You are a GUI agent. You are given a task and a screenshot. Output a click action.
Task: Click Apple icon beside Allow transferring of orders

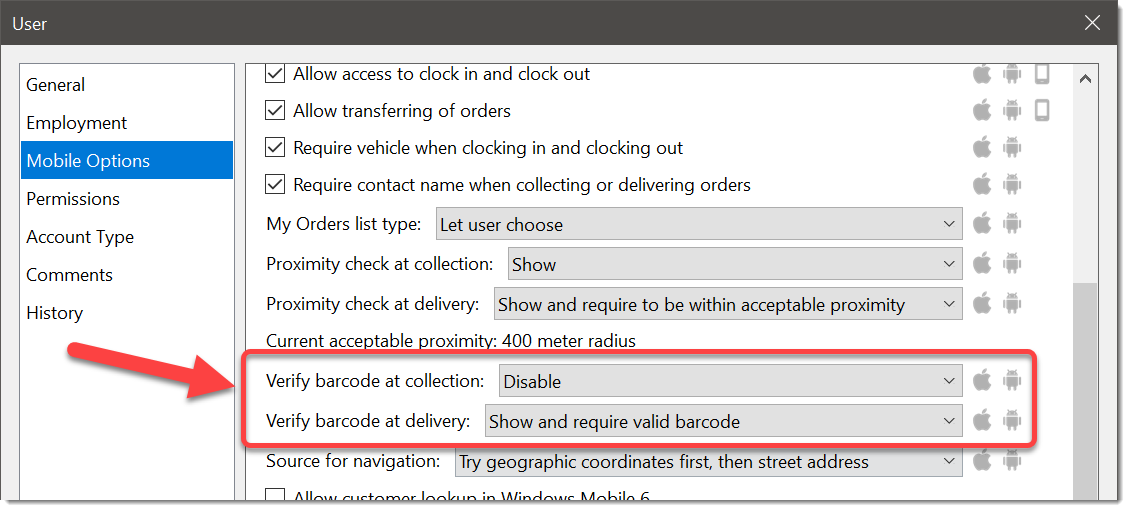pyautogui.click(x=982, y=110)
